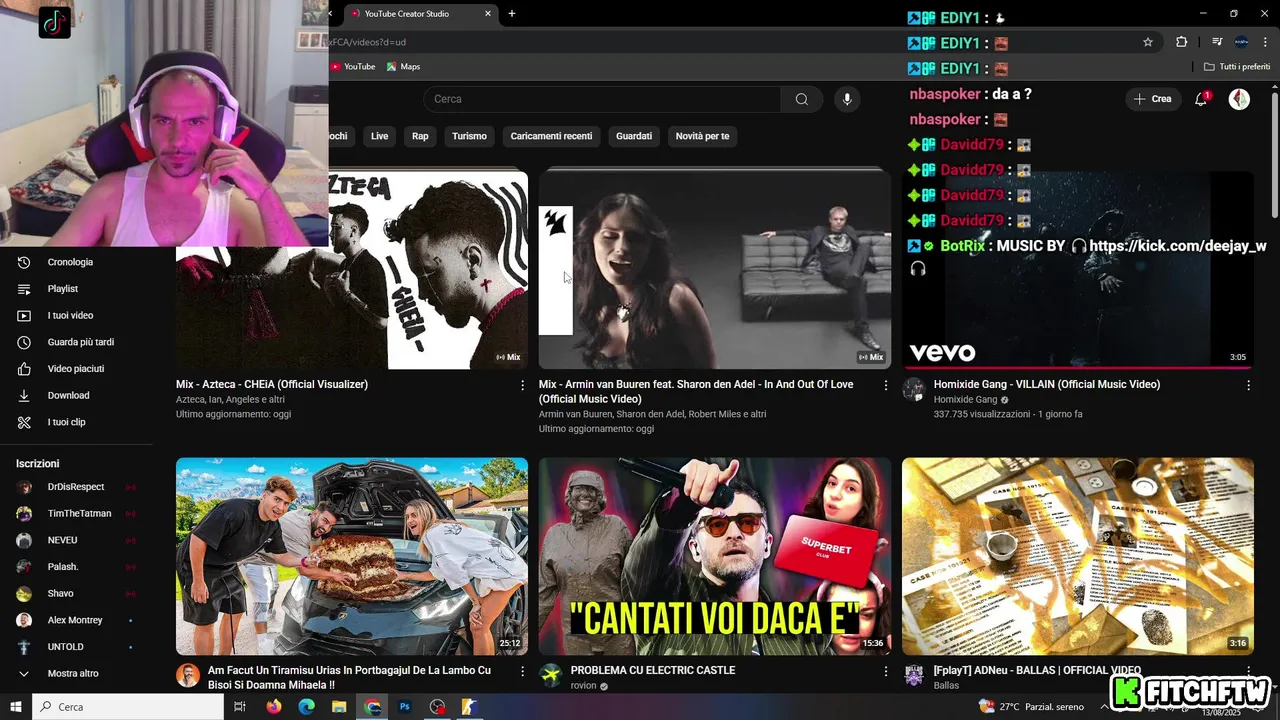Show hidden system tray icons
The image size is (1280, 720).
click(x=1104, y=707)
